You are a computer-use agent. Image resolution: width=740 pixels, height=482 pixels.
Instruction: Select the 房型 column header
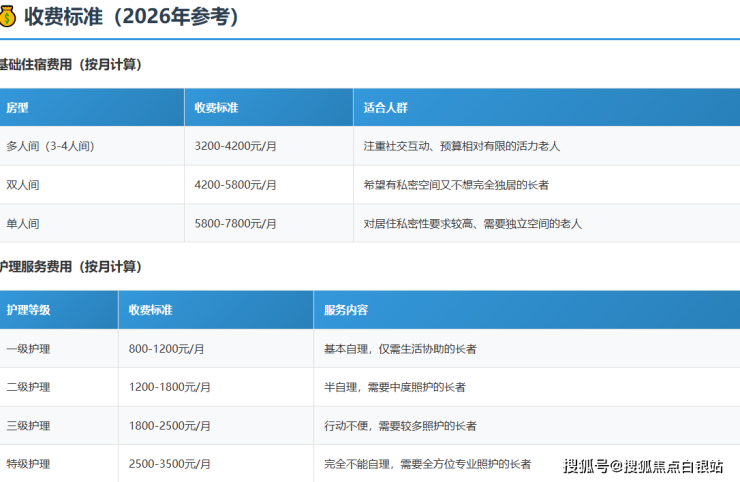18,107
